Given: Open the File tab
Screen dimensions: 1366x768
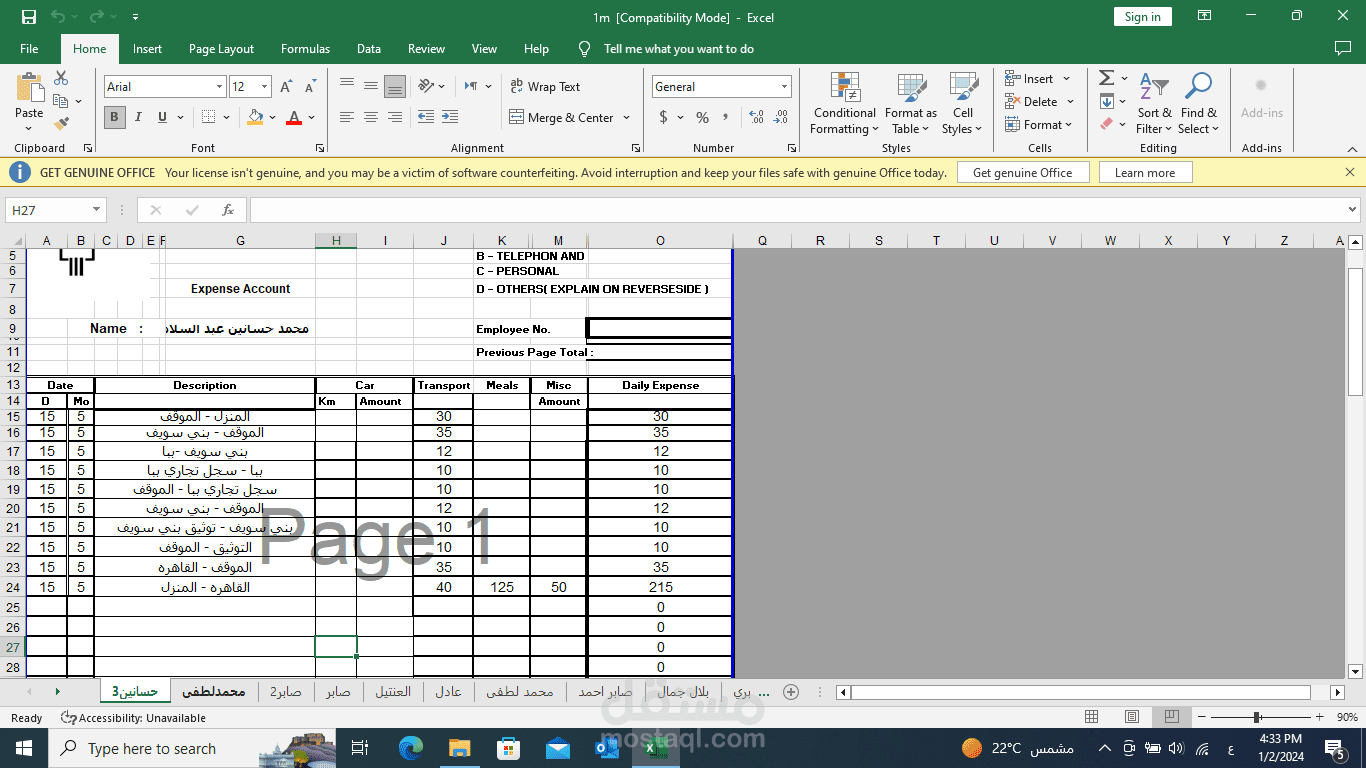Looking at the screenshot, I should pos(29,48).
